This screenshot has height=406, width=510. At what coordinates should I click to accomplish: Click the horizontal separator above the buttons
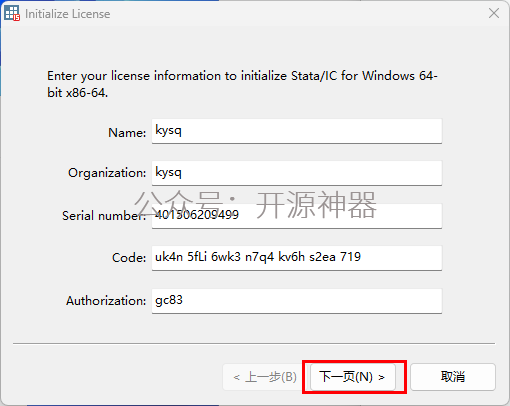[254, 343]
